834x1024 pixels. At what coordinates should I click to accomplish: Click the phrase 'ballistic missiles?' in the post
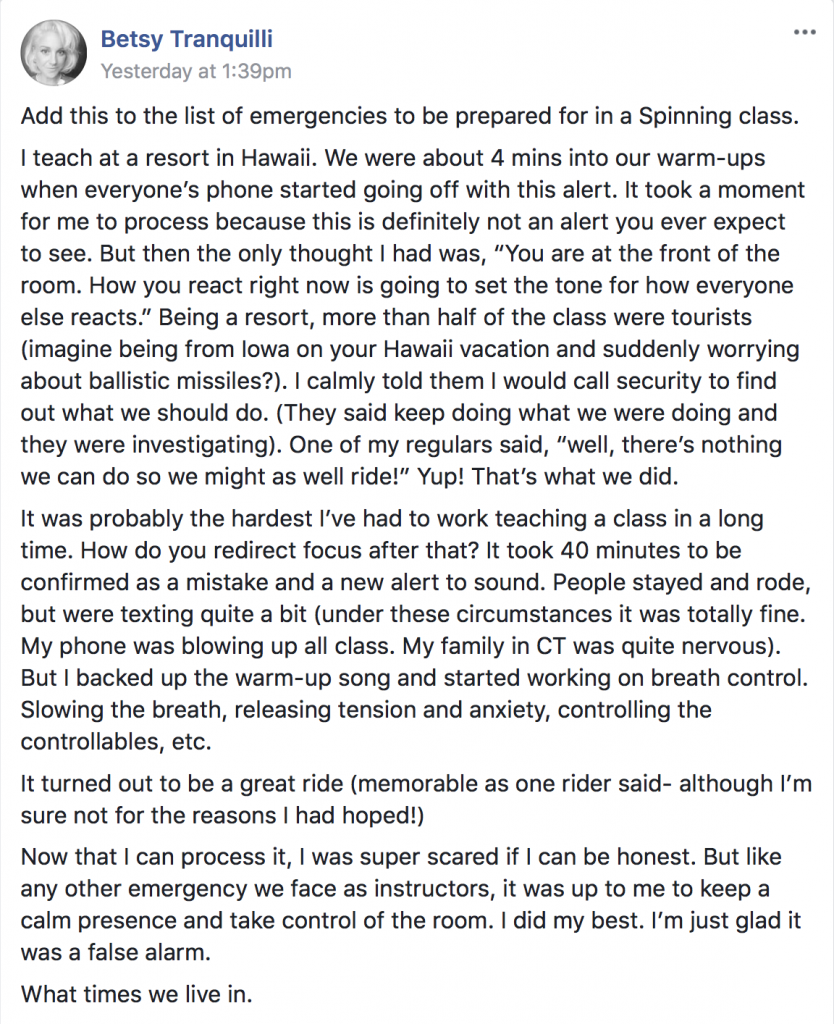click(172, 381)
